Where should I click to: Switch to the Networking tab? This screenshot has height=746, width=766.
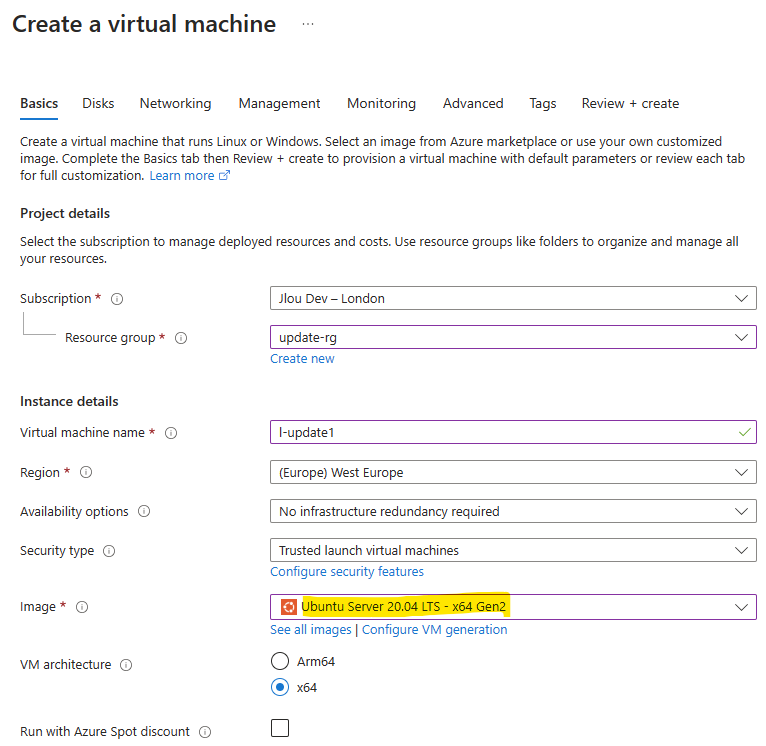point(175,104)
